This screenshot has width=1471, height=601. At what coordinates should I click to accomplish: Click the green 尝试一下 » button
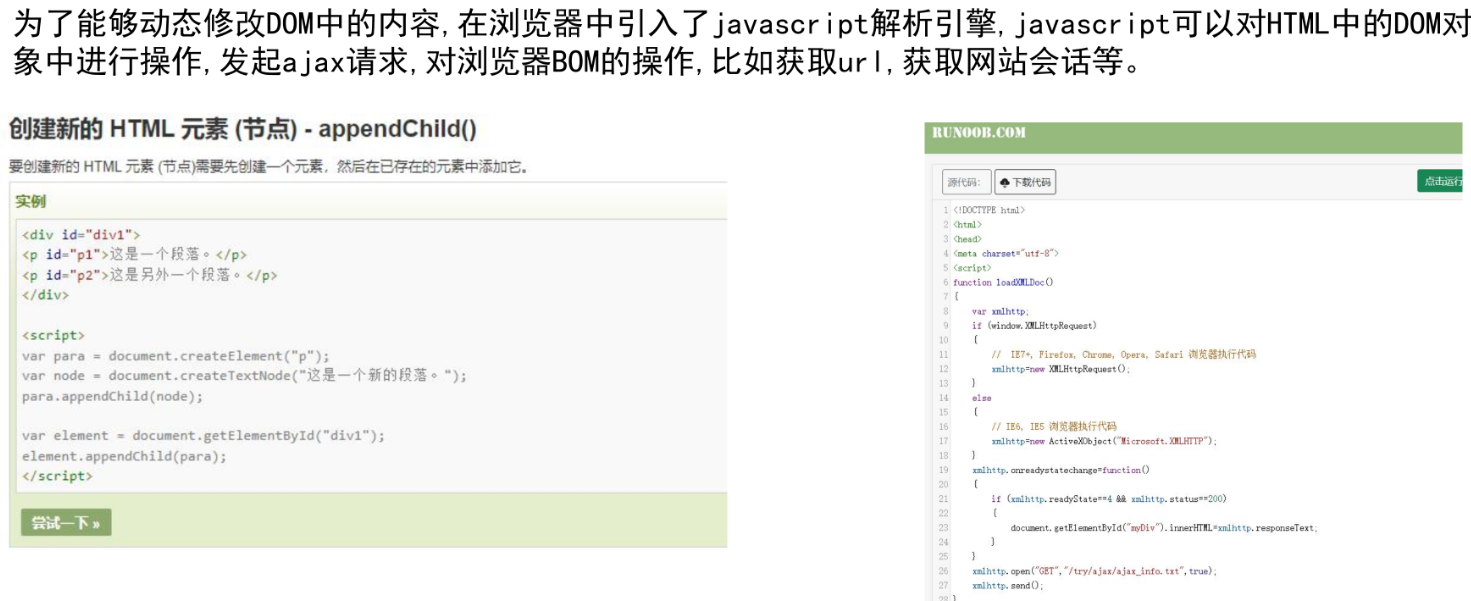tap(66, 523)
